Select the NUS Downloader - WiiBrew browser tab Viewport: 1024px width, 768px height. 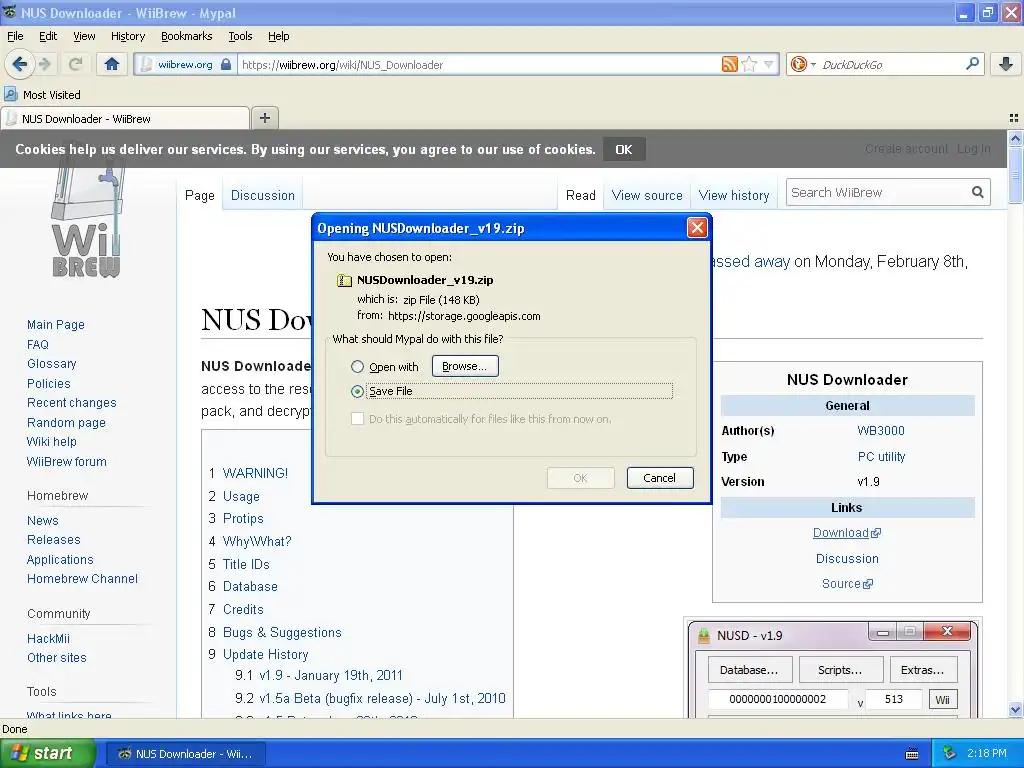tap(125, 118)
